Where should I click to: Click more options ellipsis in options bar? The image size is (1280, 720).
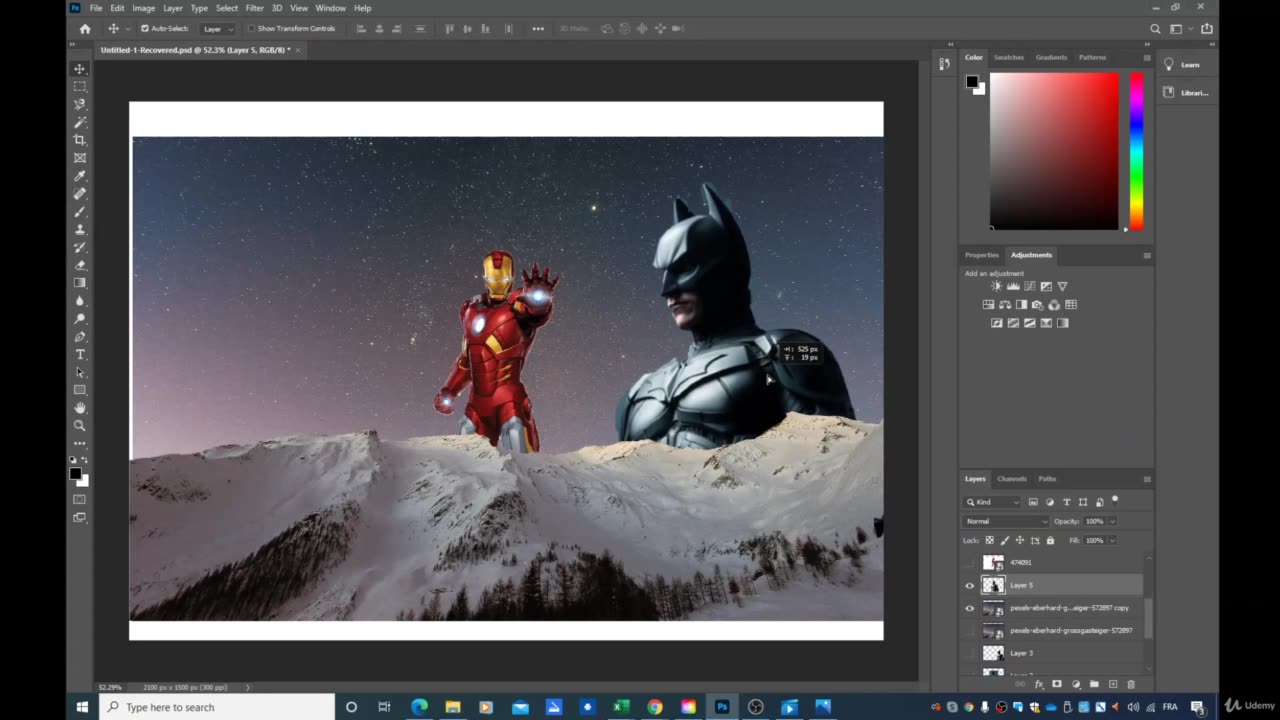tap(538, 29)
